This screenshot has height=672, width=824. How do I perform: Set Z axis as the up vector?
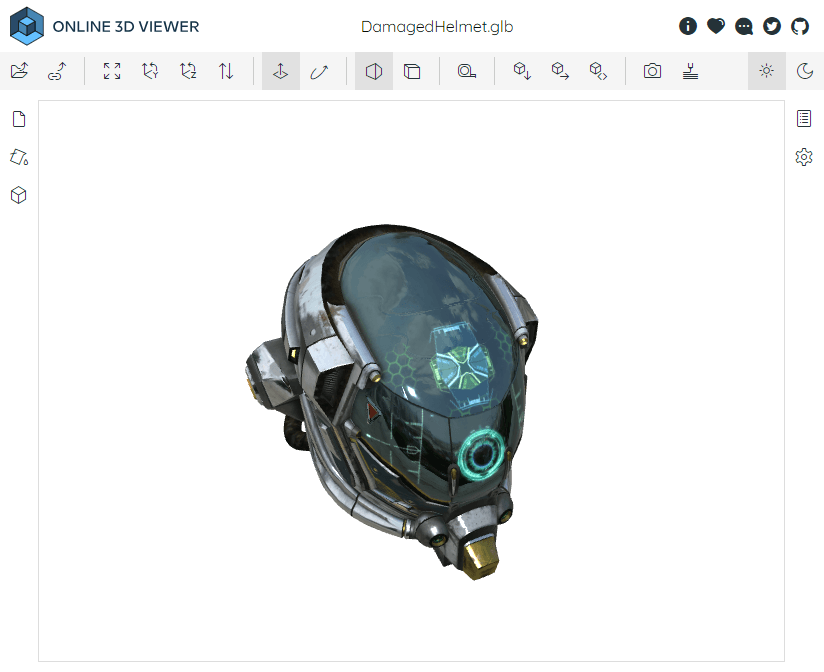[x=187, y=71]
